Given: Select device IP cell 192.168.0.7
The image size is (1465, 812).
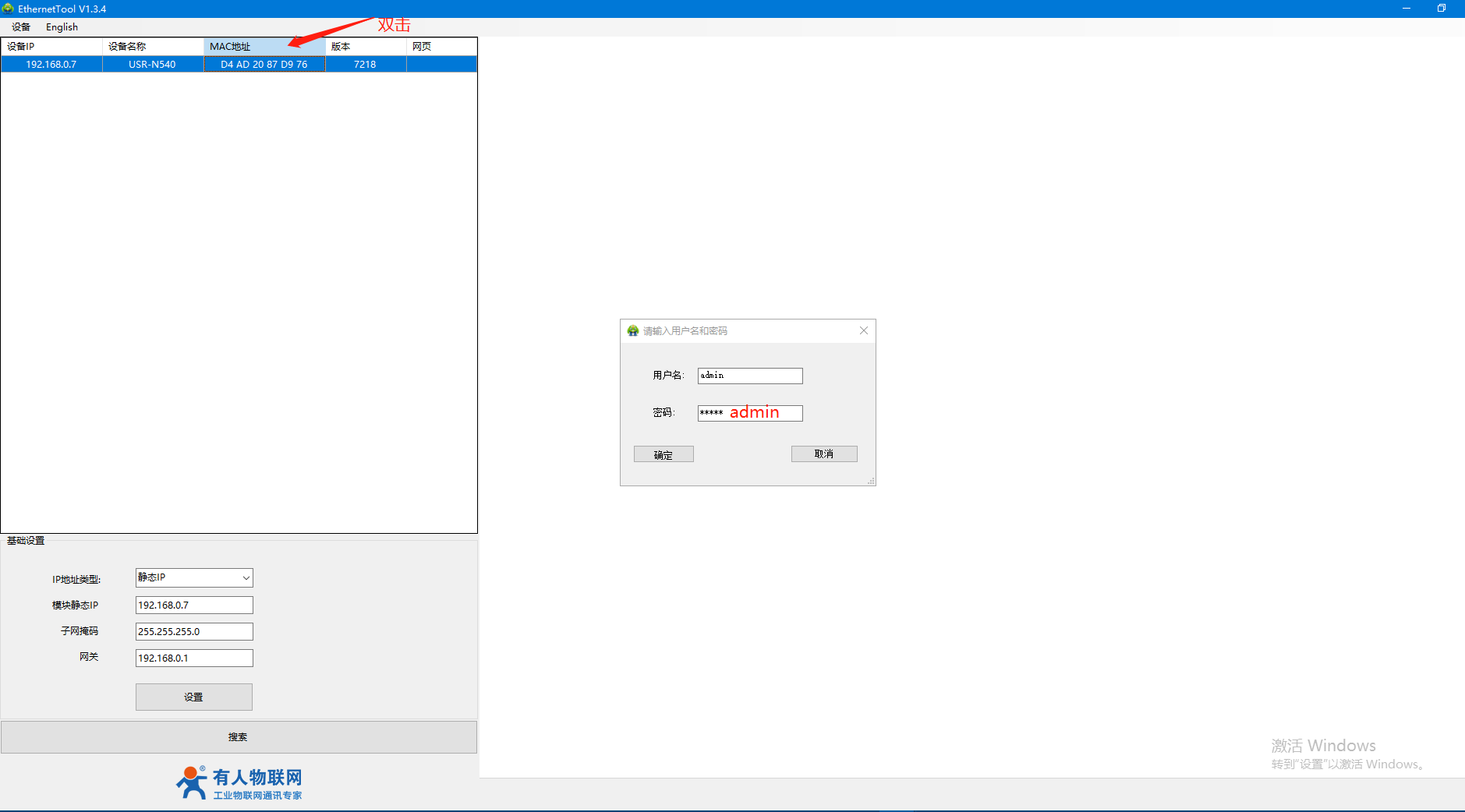Looking at the screenshot, I should tap(51, 65).
